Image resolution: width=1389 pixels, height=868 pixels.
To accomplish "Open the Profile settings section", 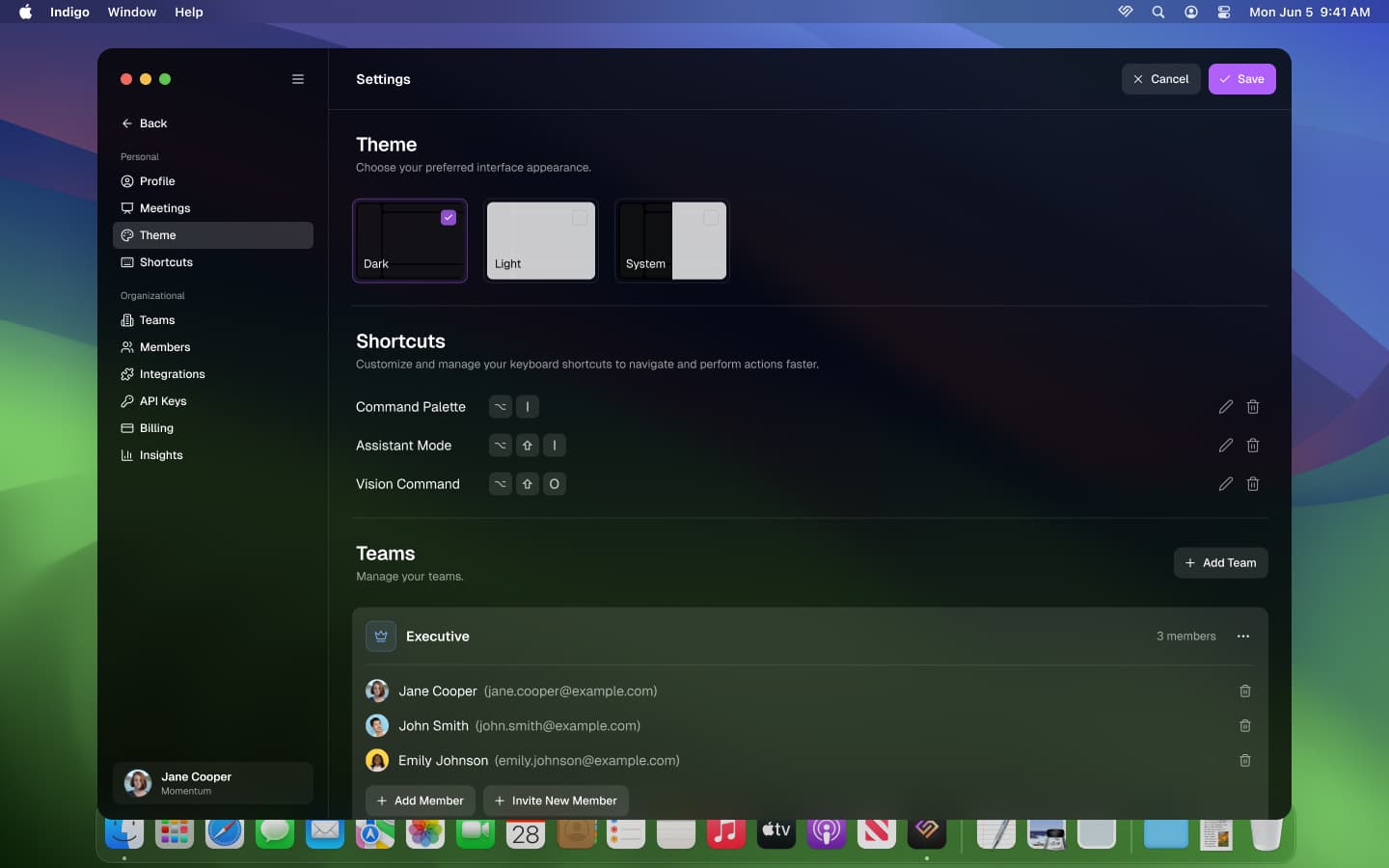I will point(158,181).
